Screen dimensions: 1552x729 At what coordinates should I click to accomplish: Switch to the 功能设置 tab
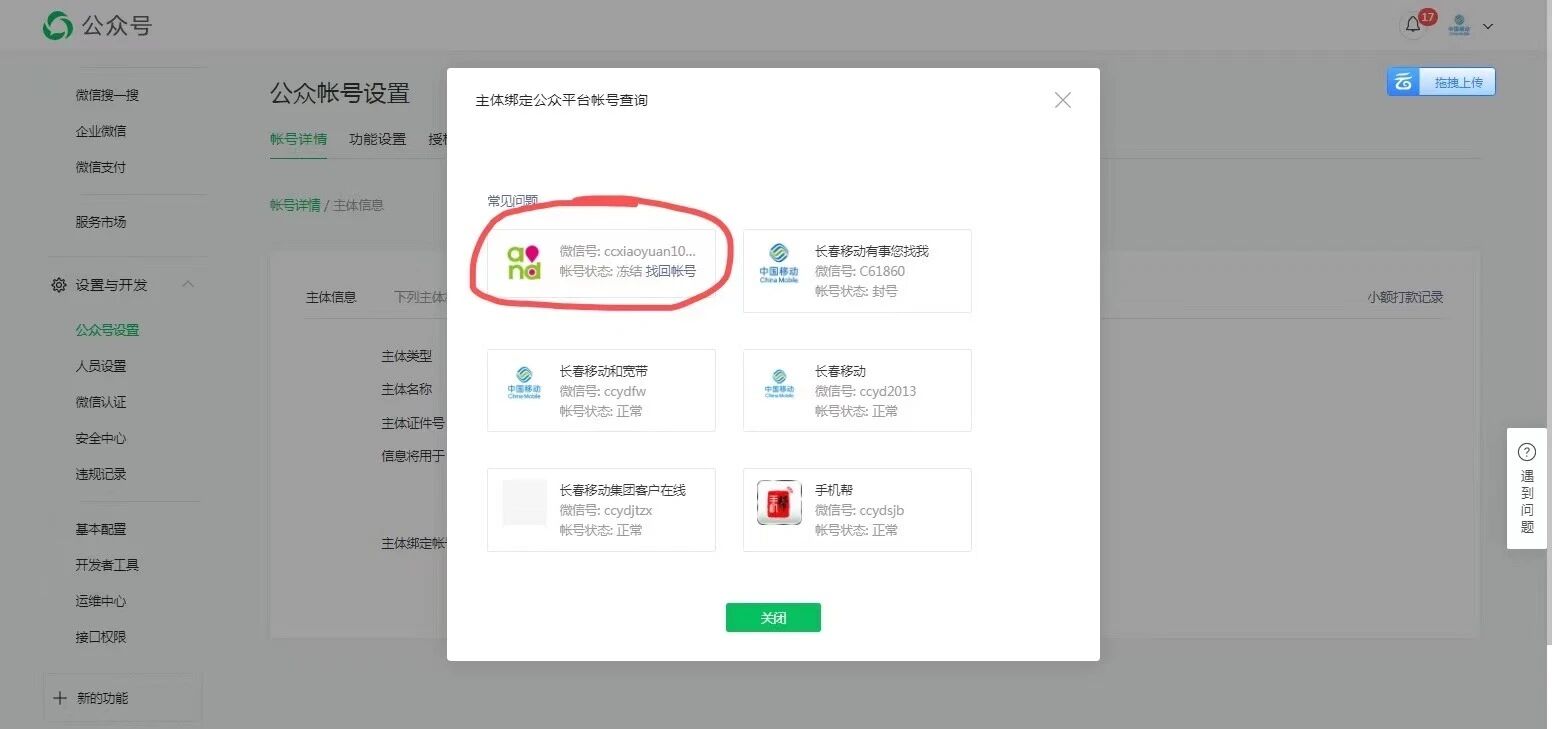coord(378,139)
